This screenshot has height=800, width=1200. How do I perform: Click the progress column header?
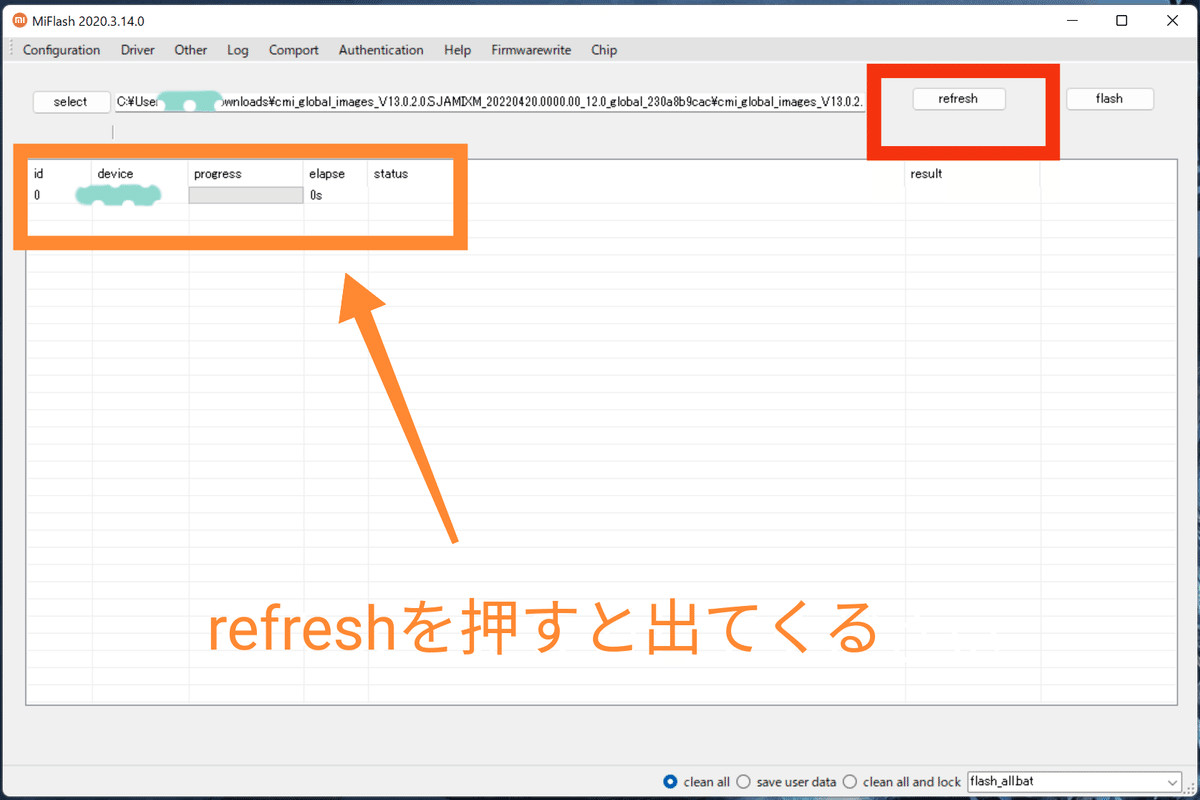click(246, 174)
